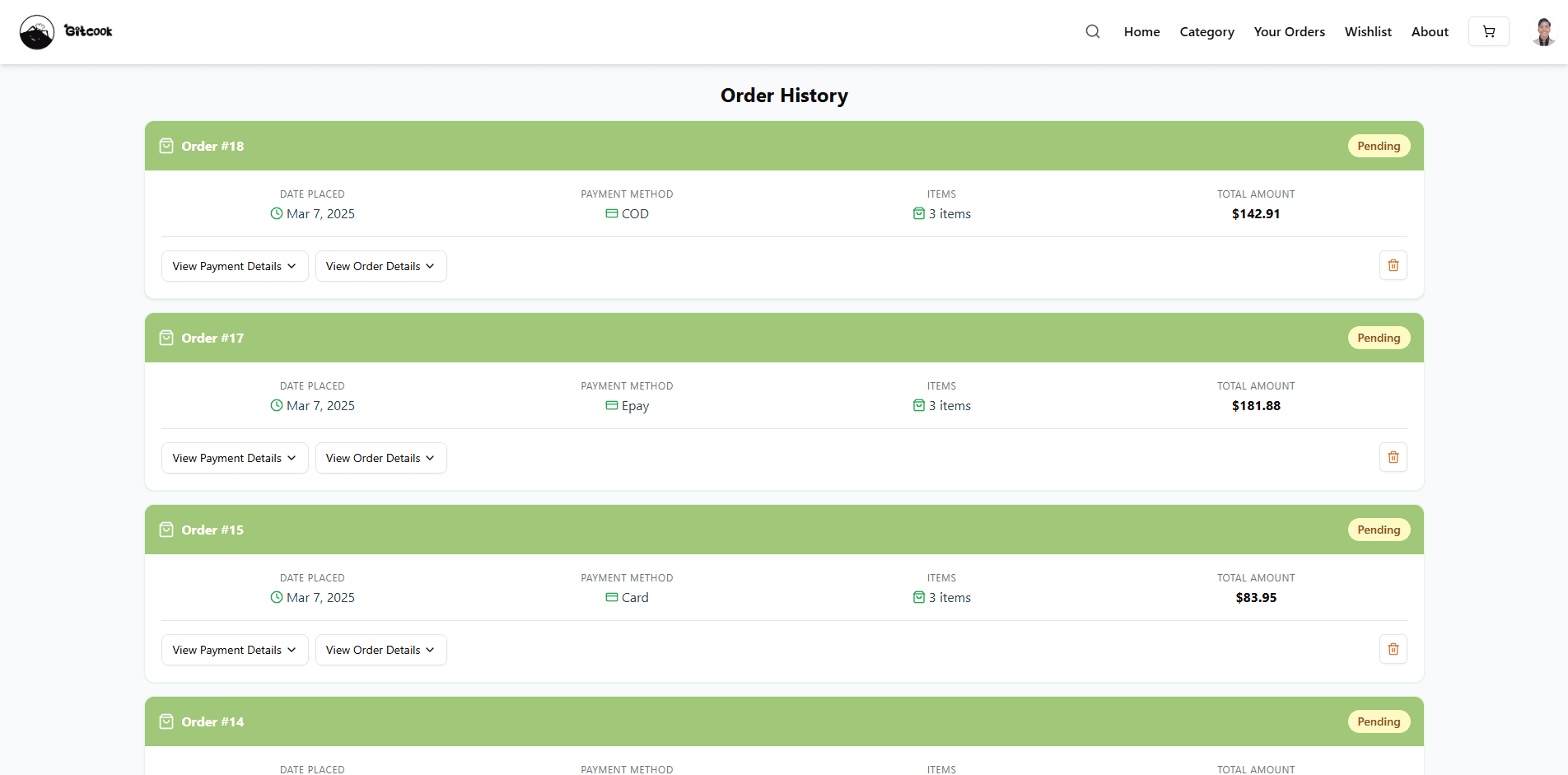Open Your Orders in navigation
1568x775 pixels.
(x=1289, y=31)
